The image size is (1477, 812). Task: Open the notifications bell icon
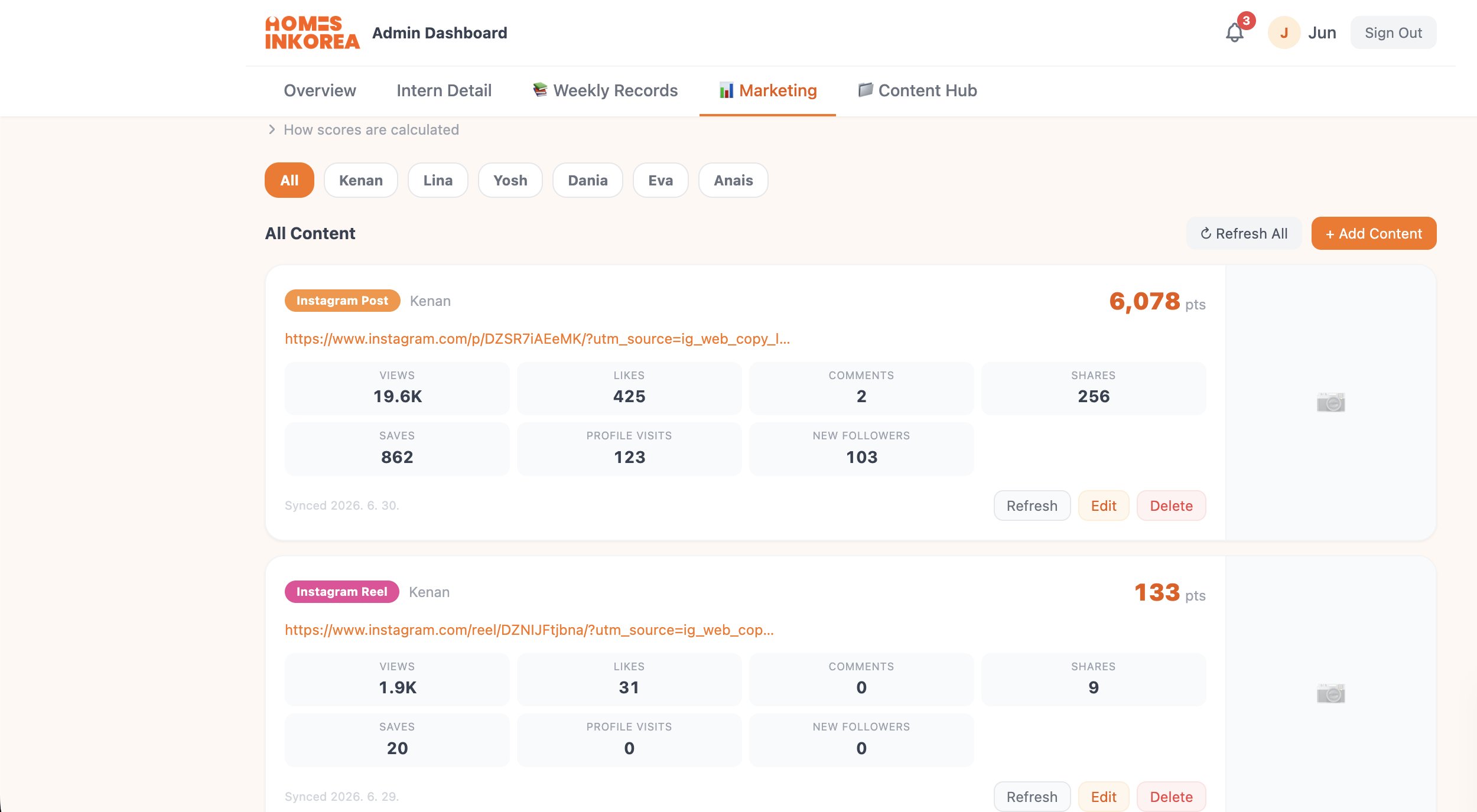click(1234, 32)
